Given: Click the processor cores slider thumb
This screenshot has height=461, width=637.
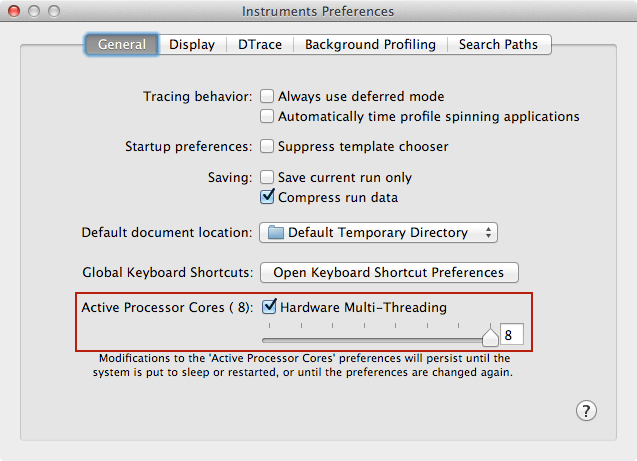Looking at the screenshot, I should point(490,337).
